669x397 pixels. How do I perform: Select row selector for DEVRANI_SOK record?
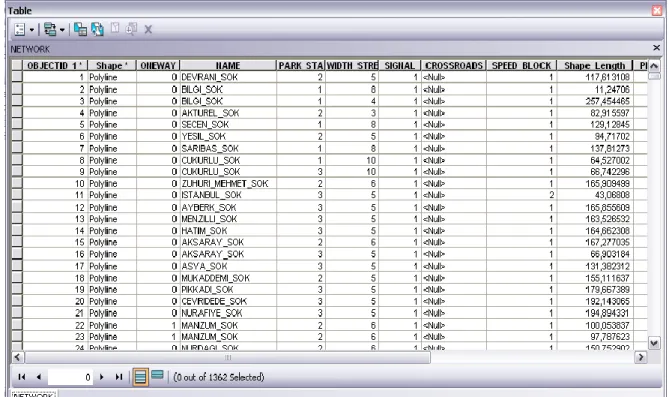[x=17, y=77]
